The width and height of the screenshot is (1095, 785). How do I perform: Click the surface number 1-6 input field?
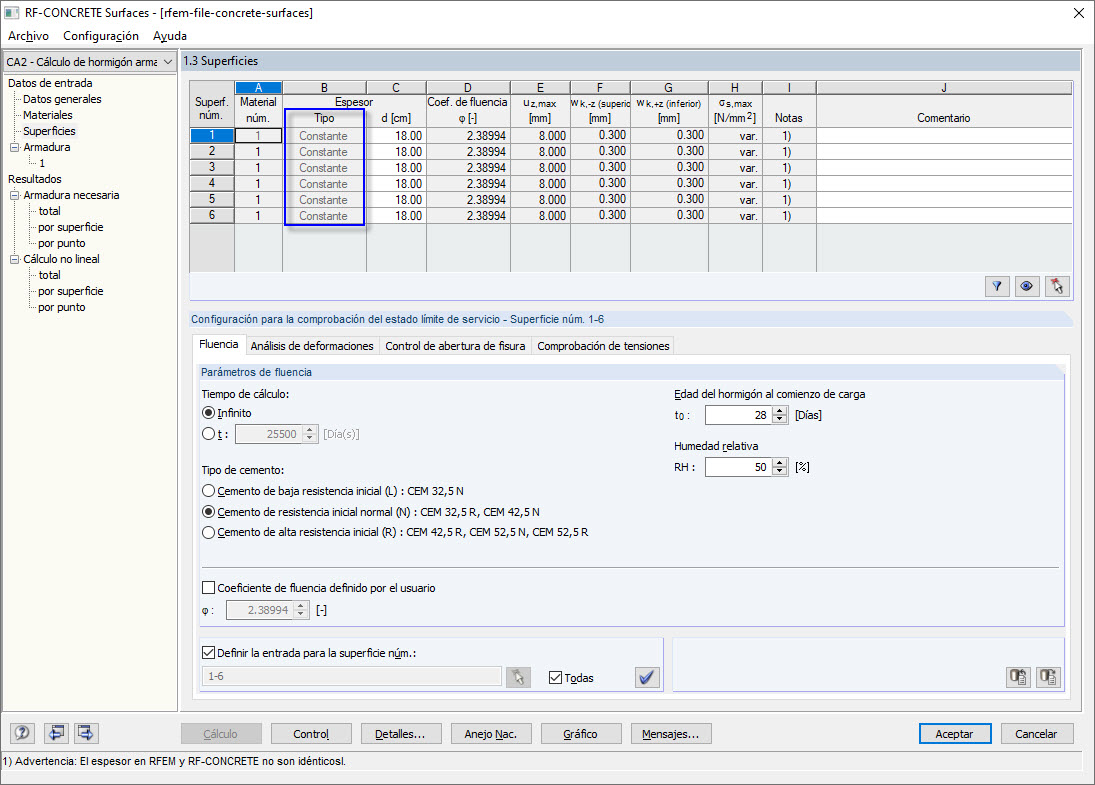(352, 677)
